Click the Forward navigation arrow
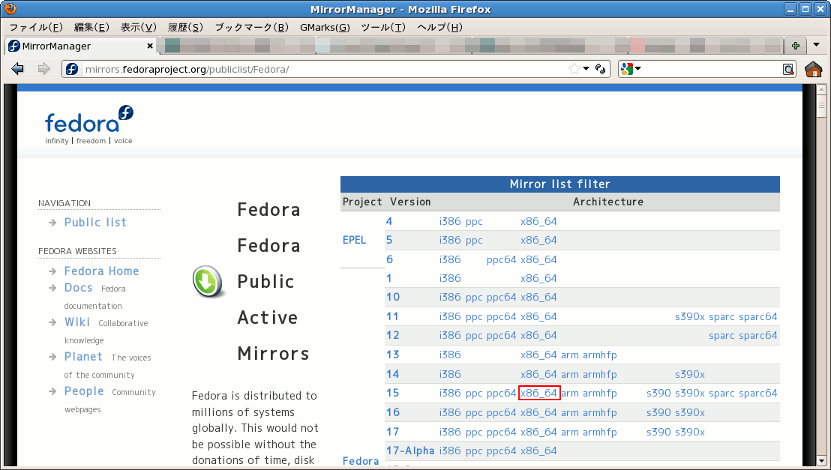Viewport: 831px width, 470px height. 43,69
